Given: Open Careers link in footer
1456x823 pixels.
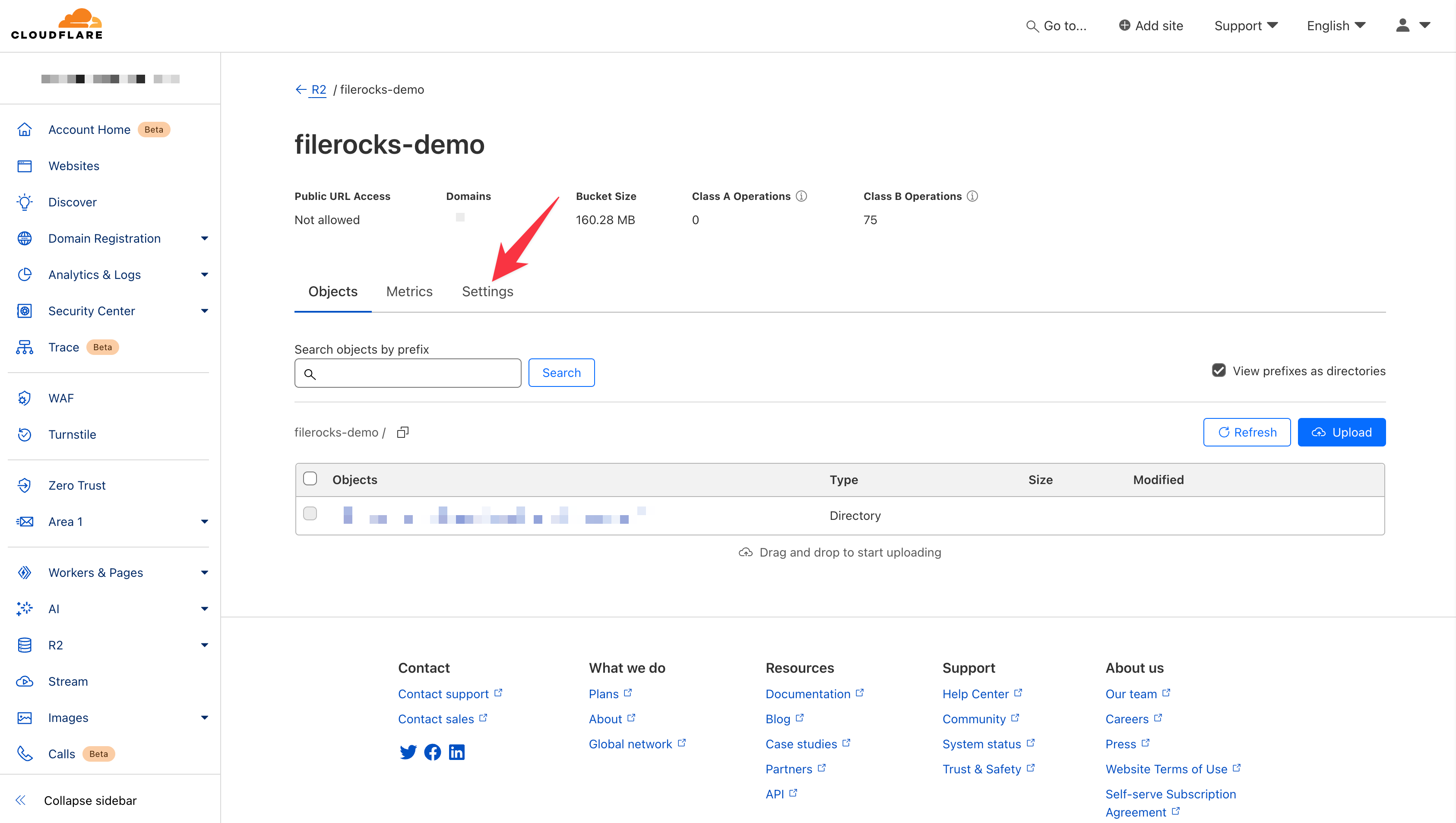Looking at the screenshot, I should click(x=1133, y=719).
